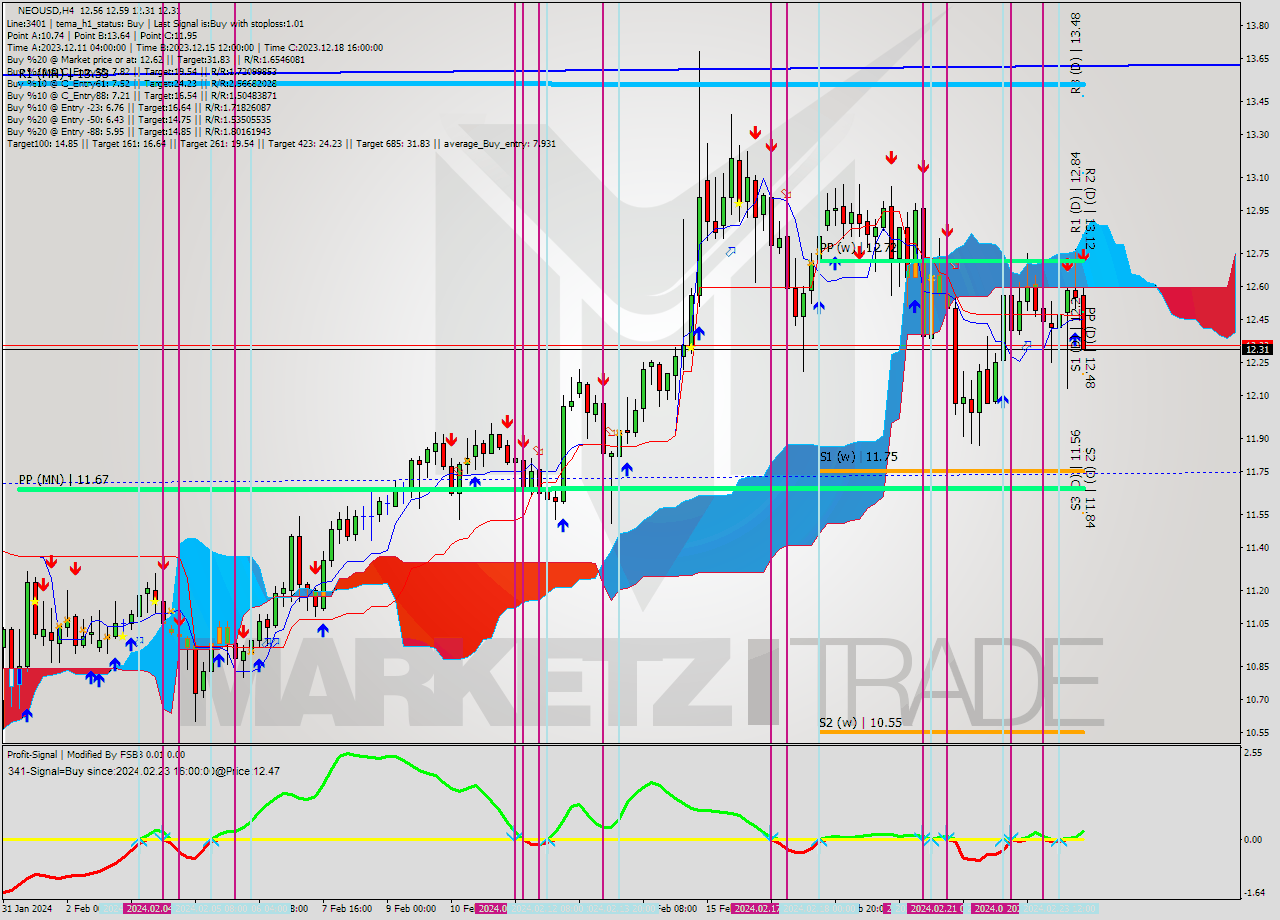Viewport: 1280px width, 920px height.
Task: Click the 0.00 indicator scale value
Action: [x=1255, y=839]
